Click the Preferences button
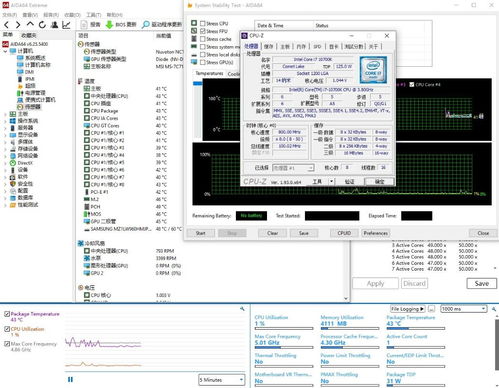 coord(376,233)
